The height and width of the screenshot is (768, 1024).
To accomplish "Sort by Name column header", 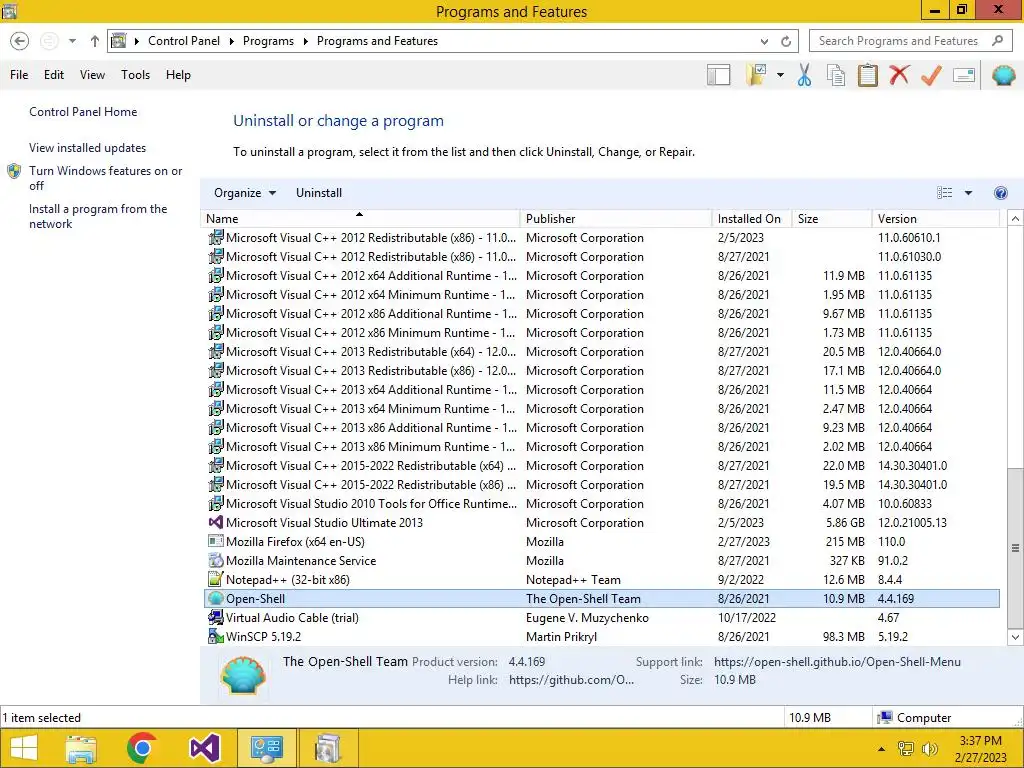I will (x=360, y=218).
